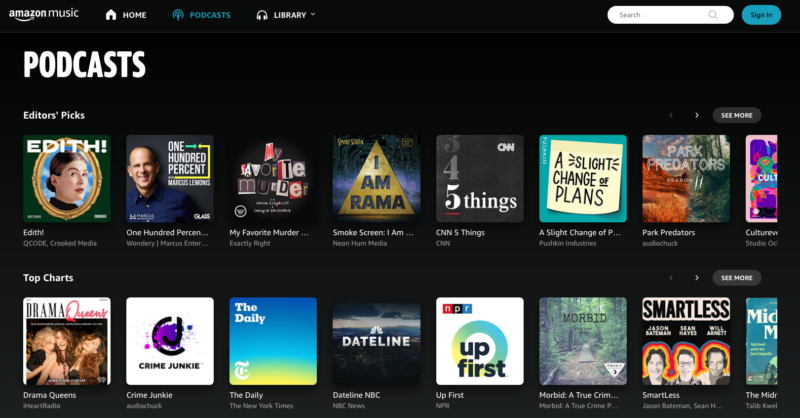800x418 pixels.
Task: Click 'NBC News' publisher text
Action: (349, 406)
